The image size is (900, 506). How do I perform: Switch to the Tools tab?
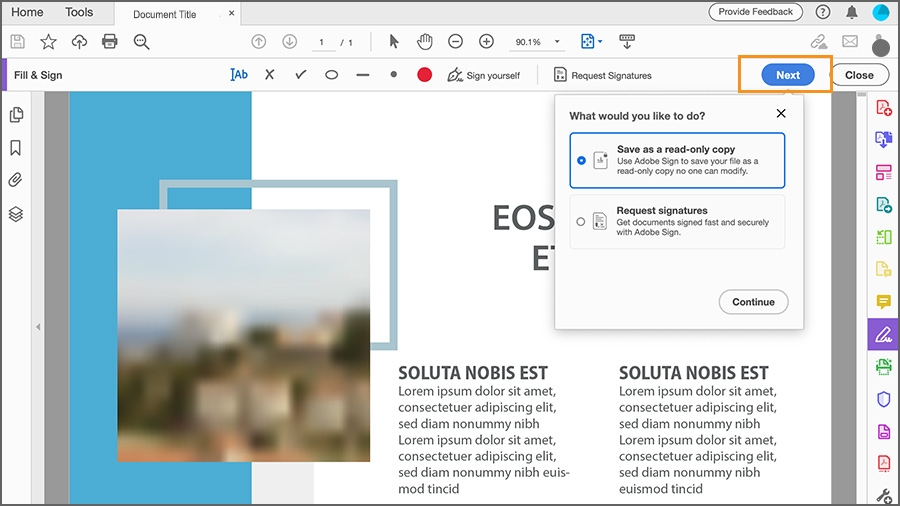(x=79, y=12)
